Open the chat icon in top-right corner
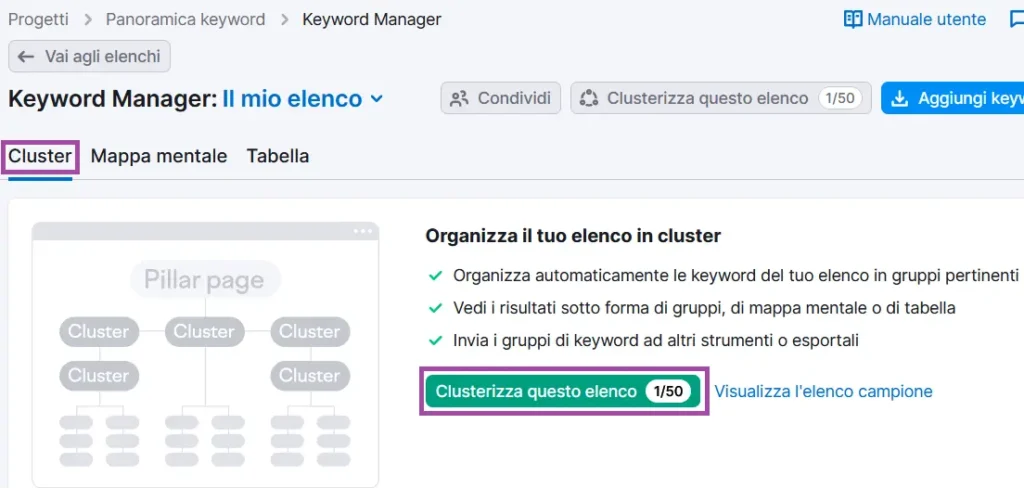Screen dimensions: 1024x488 (1015, 20)
